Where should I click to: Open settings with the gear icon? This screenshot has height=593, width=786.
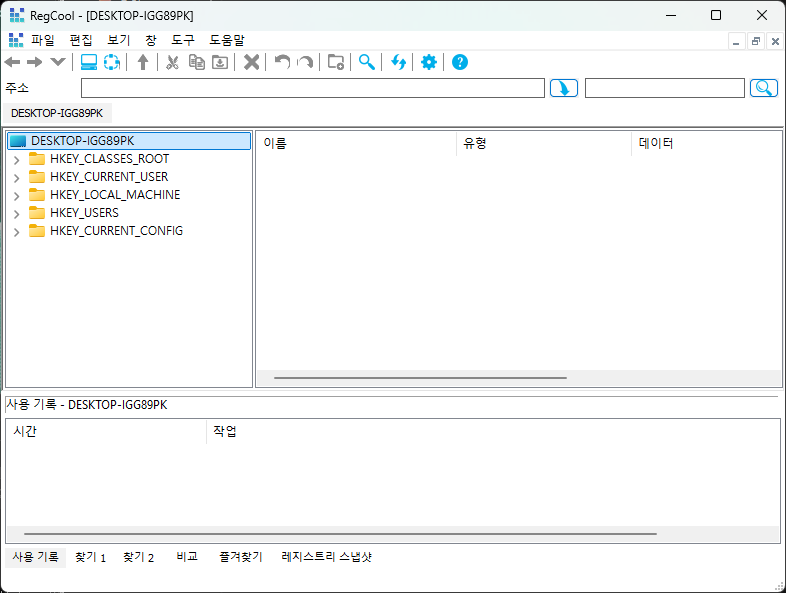429,62
